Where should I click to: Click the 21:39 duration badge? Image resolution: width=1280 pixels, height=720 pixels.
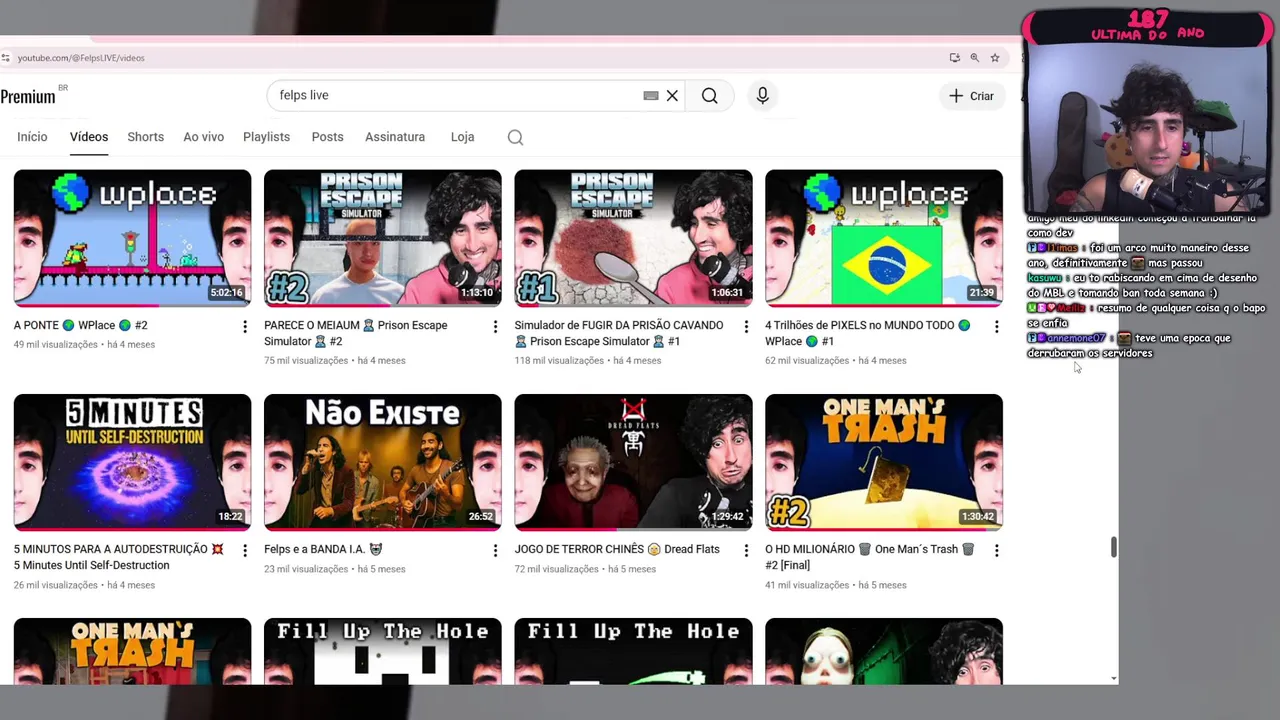coord(981,293)
